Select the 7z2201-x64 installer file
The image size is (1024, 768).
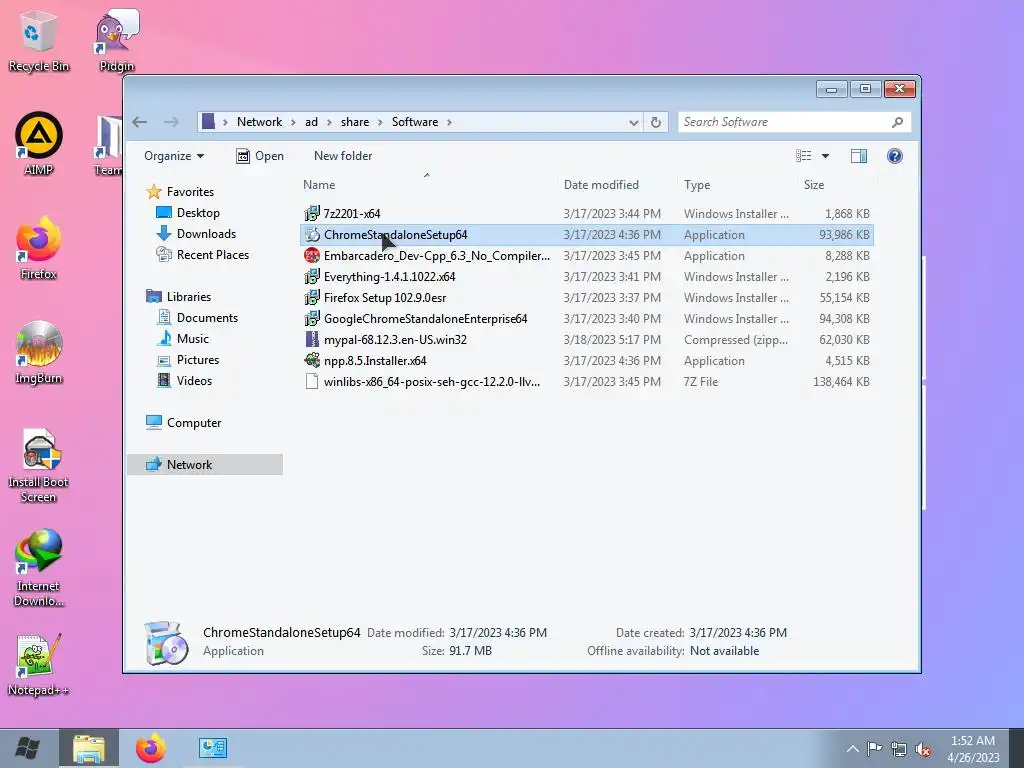(586, 214)
